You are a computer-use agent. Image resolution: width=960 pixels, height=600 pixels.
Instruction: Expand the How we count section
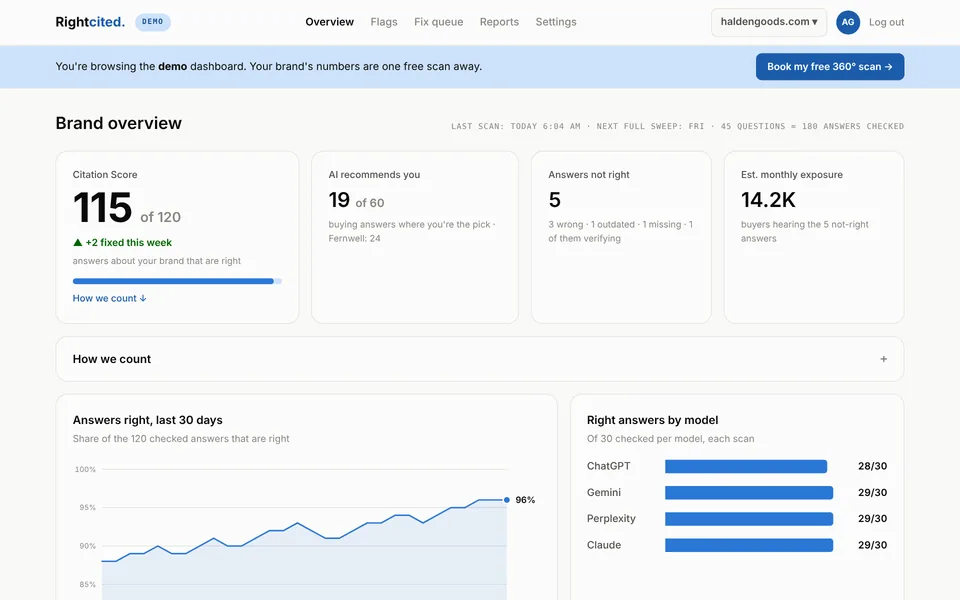pyautogui.click(x=479, y=359)
